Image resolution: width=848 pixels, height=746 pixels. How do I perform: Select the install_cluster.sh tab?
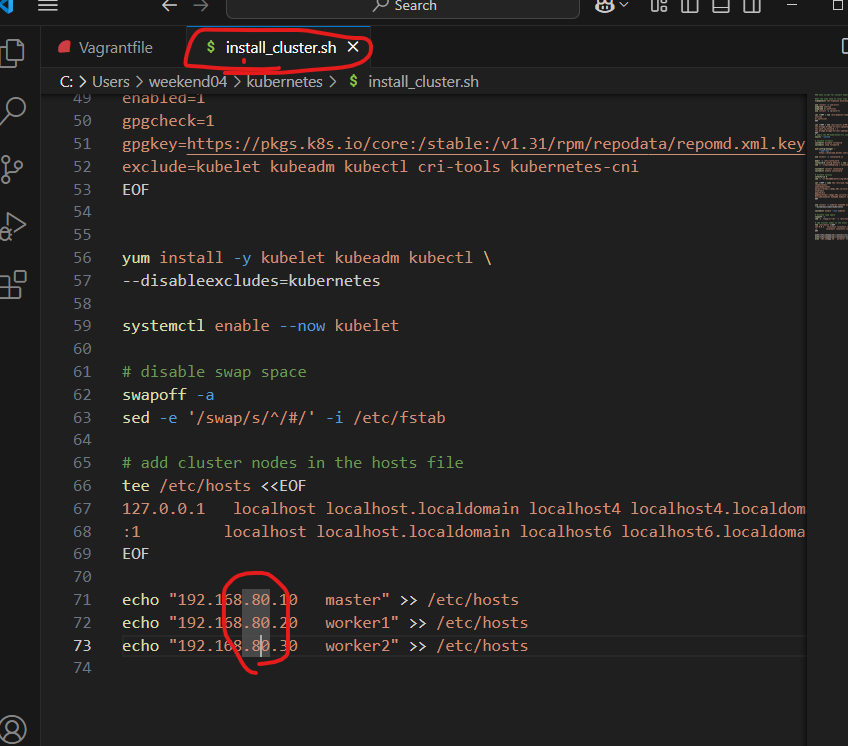(281, 48)
